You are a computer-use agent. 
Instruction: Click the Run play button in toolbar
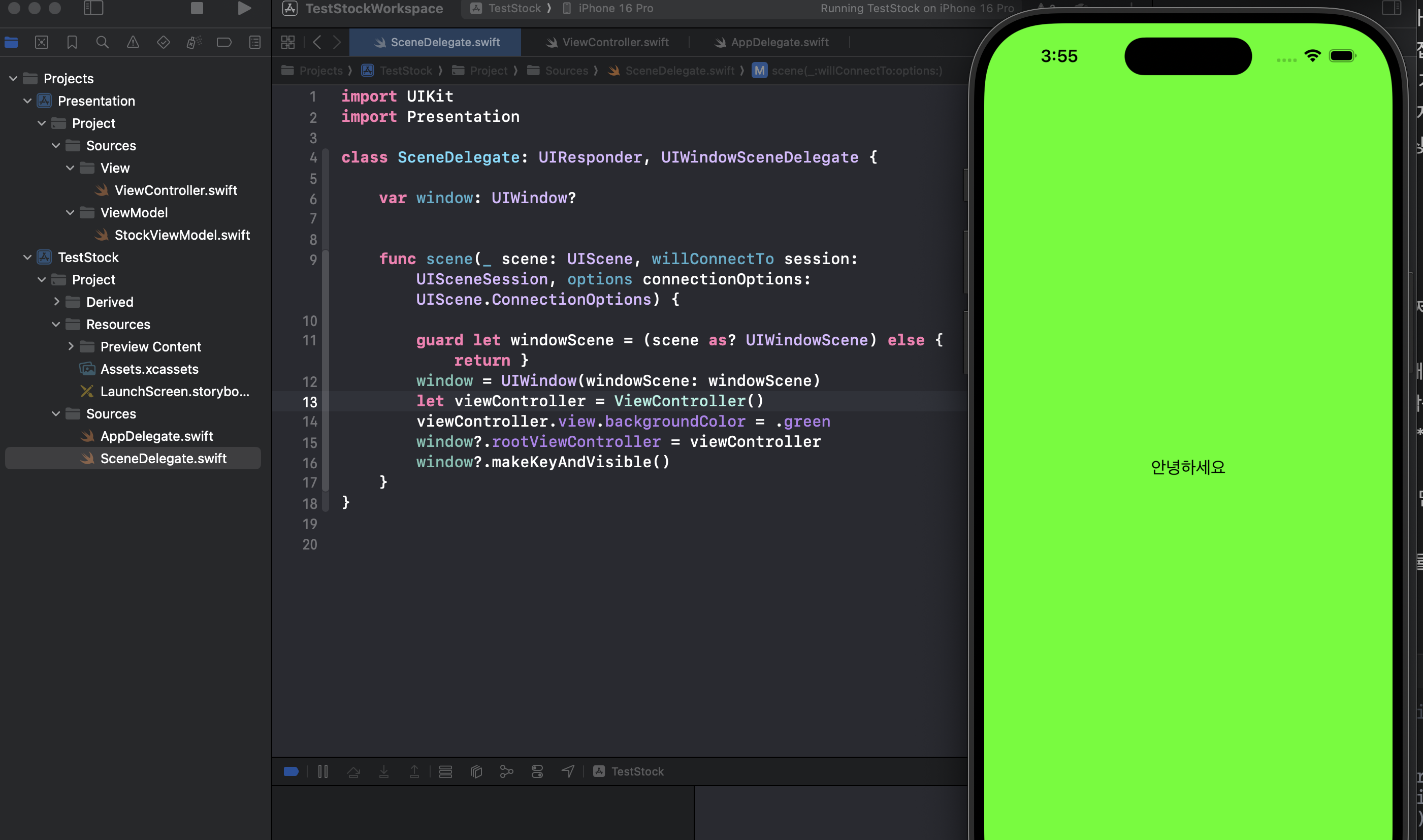(244, 8)
